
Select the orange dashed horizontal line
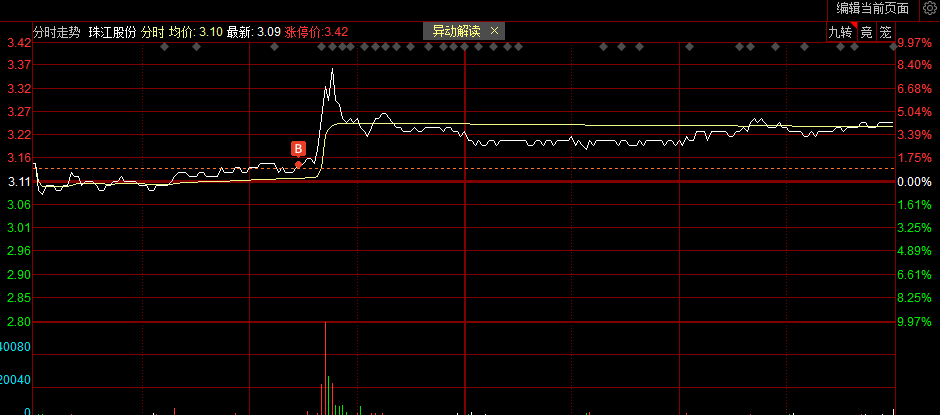pyautogui.click(x=463, y=169)
